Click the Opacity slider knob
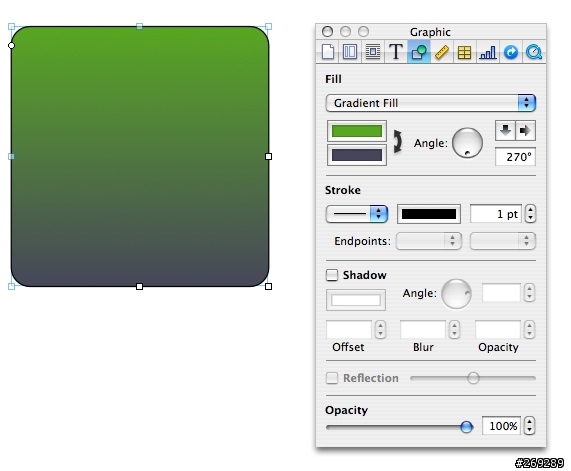This screenshot has width=571, height=471. [x=466, y=427]
